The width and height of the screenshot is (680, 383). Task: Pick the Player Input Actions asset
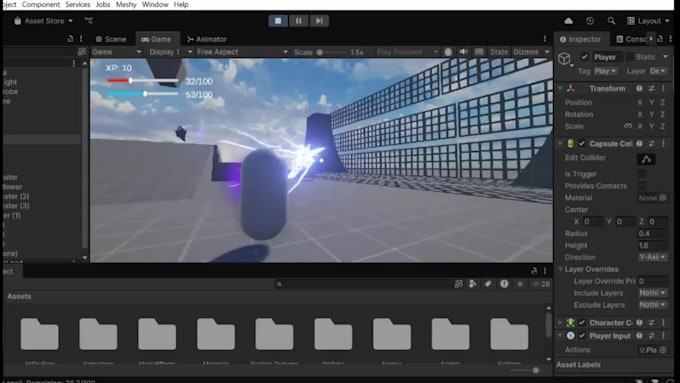click(663, 350)
